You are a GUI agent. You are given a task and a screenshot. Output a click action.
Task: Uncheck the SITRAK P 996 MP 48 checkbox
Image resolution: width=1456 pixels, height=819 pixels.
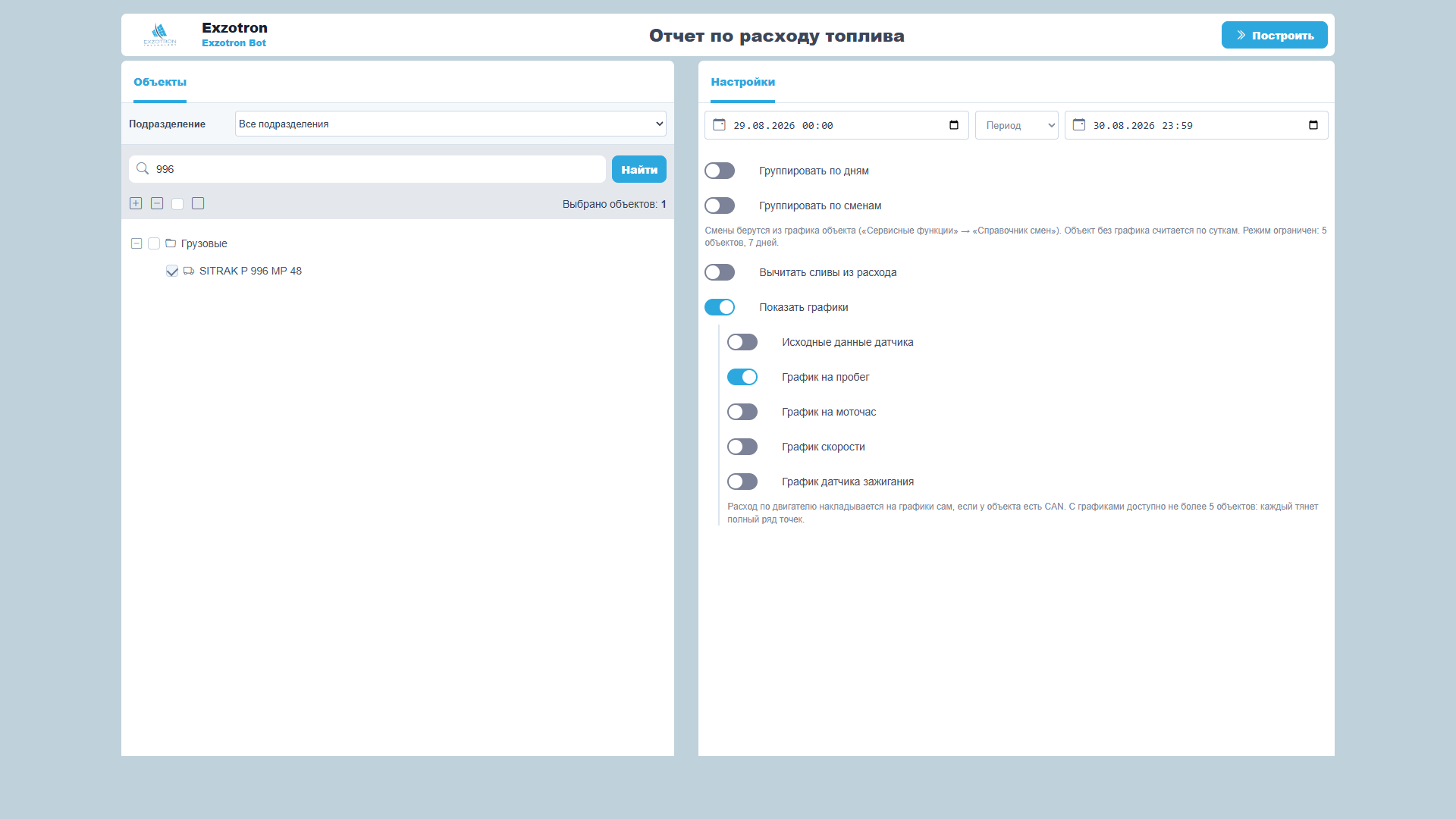(172, 271)
